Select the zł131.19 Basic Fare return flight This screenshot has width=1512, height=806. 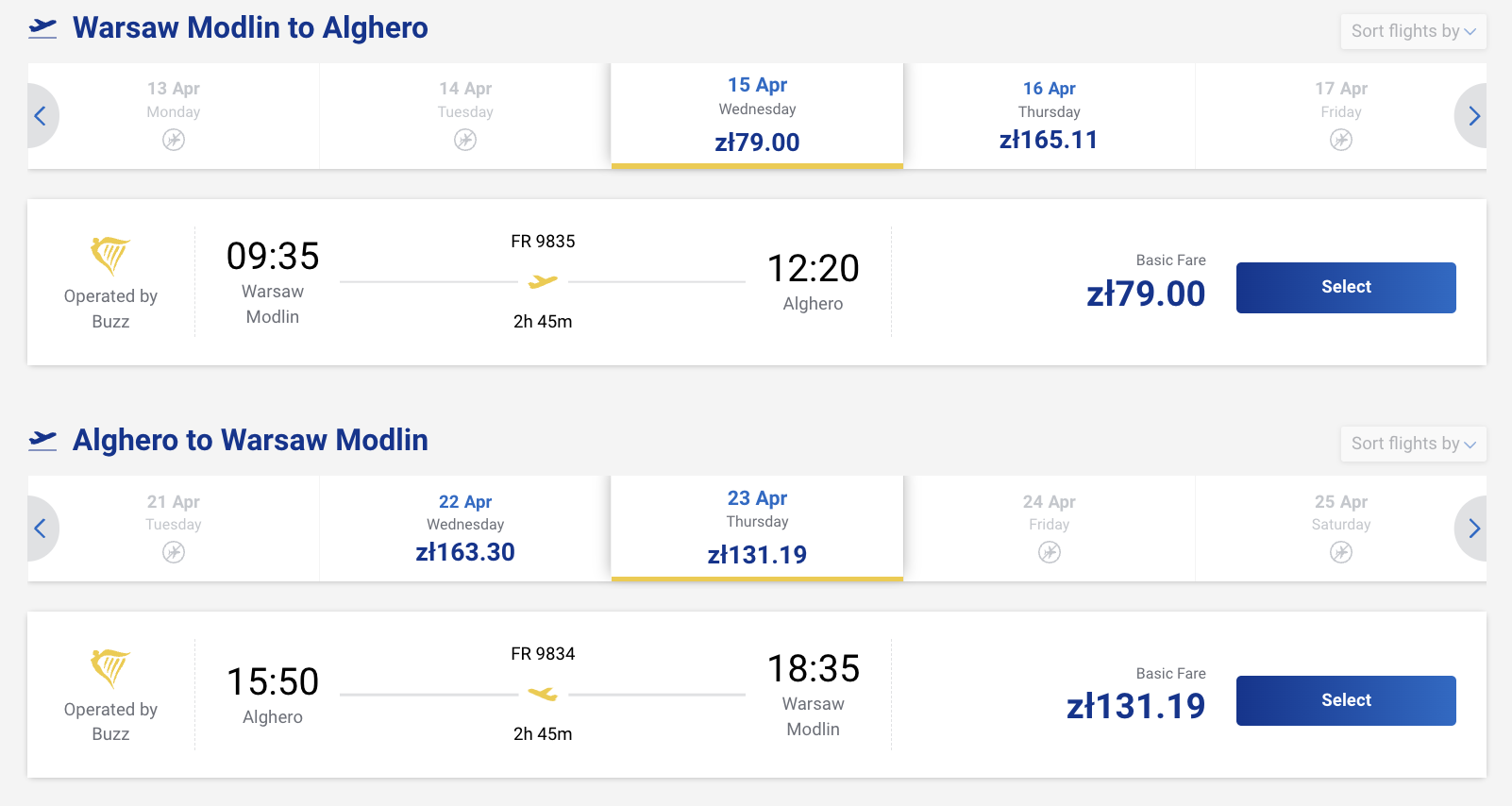tap(1346, 700)
